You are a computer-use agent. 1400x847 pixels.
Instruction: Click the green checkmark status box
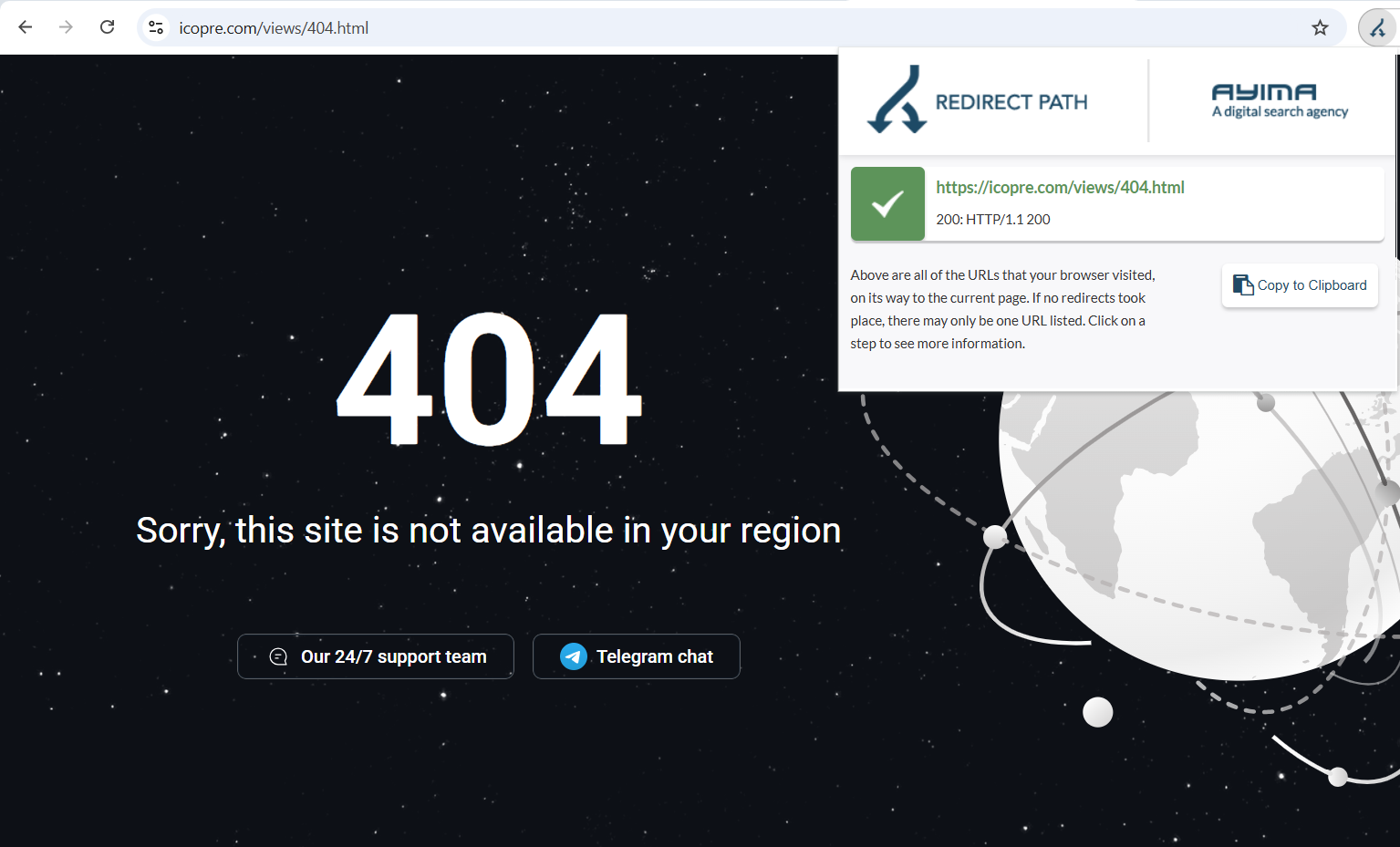[887, 203]
